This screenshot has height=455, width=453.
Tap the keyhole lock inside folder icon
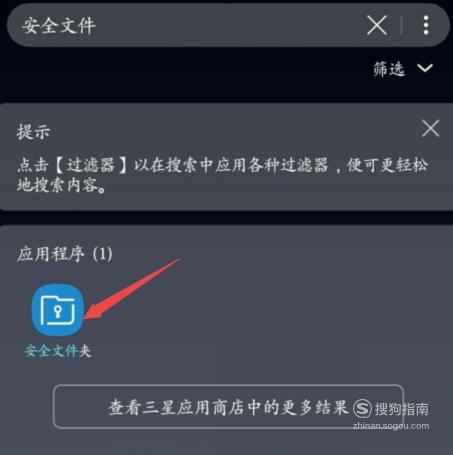[58, 312]
